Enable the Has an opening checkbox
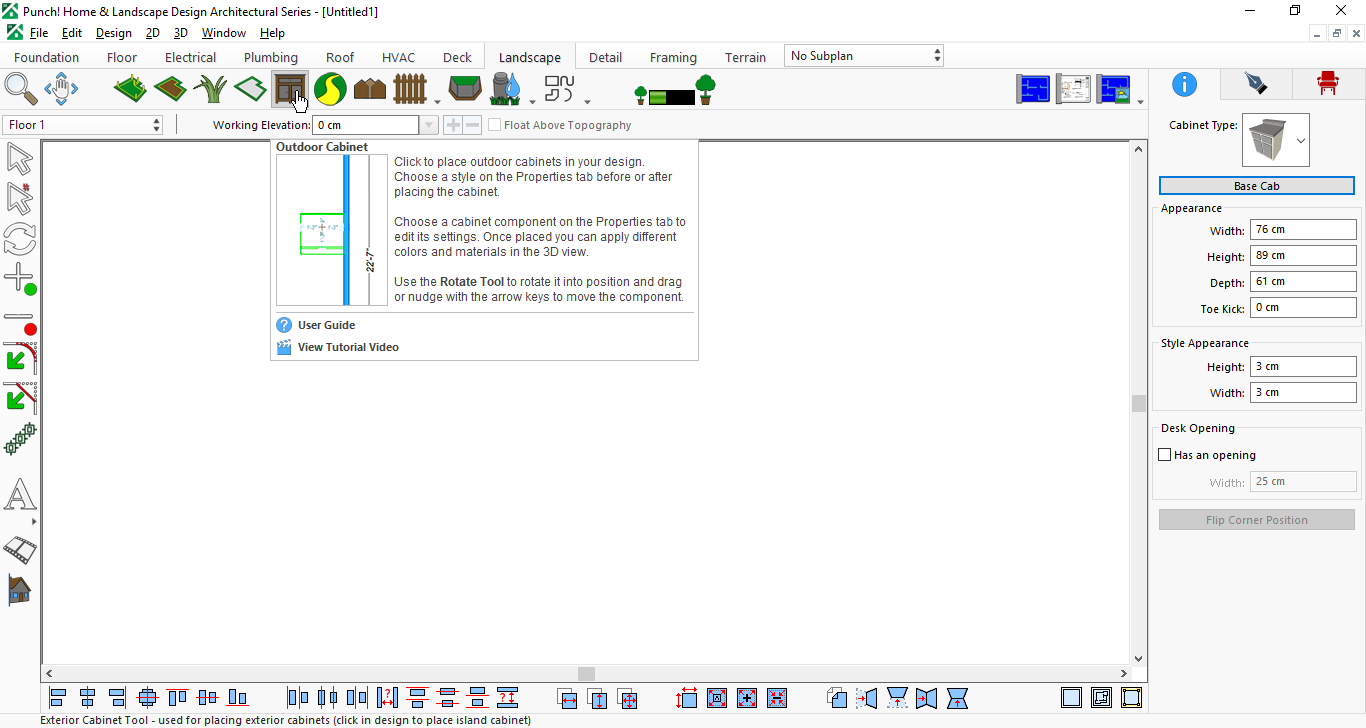The width and height of the screenshot is (1366, 728). click(1164, 455)
